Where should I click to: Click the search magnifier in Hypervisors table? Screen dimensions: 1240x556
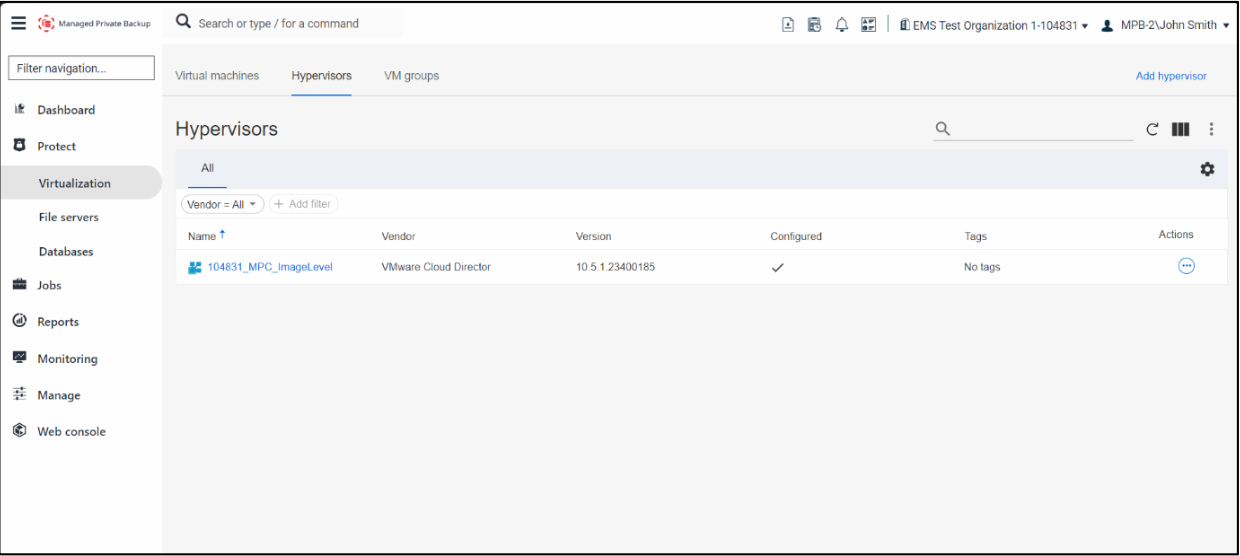(x=942, y=129)
